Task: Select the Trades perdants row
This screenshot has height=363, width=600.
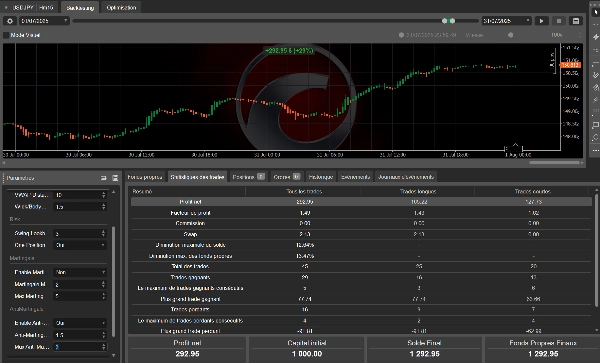Action: pos(361,309)
